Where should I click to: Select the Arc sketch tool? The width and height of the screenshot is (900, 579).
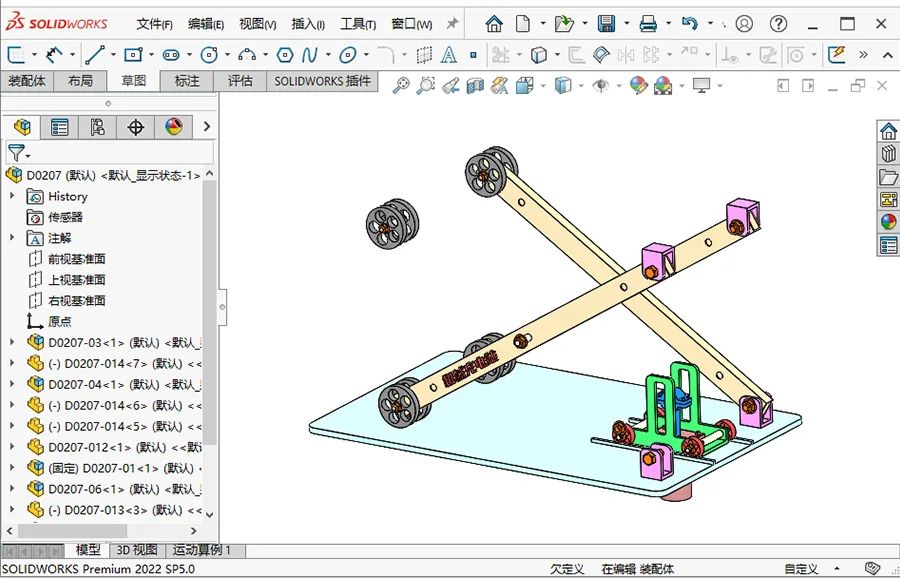[247, 55]
